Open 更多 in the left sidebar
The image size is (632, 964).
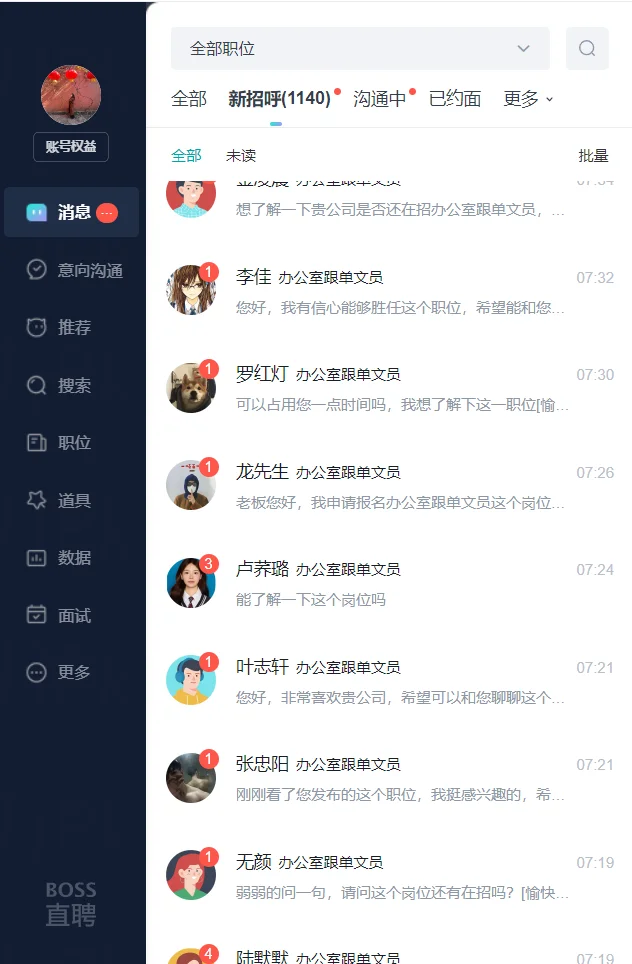[x=59, y=672]
